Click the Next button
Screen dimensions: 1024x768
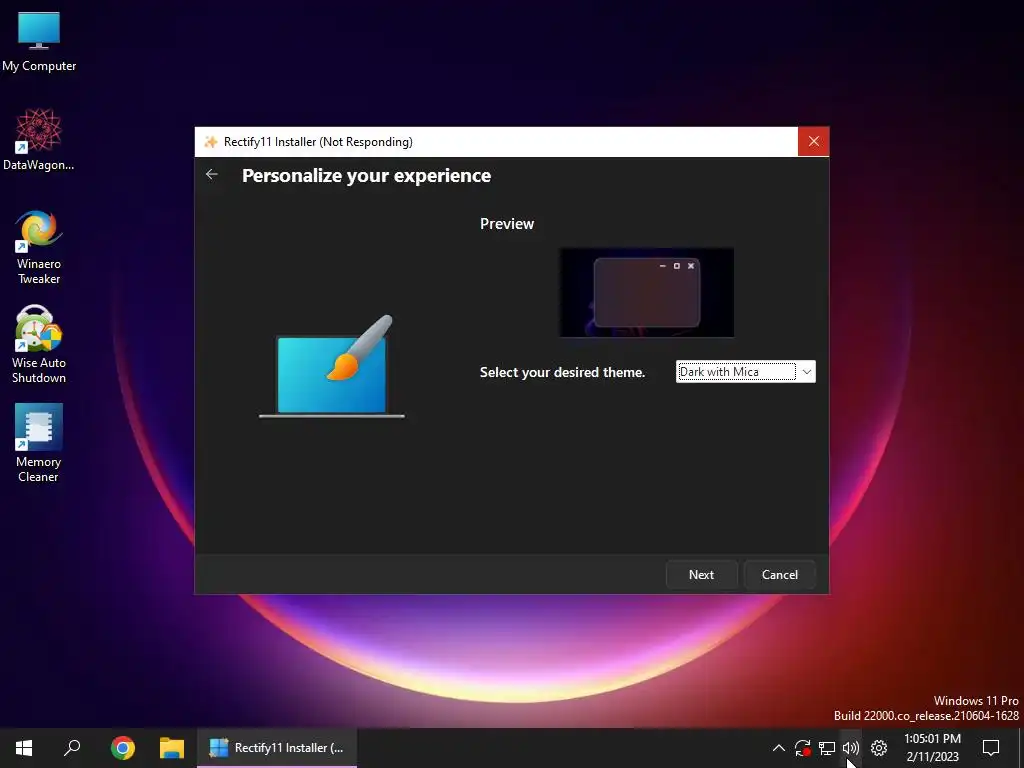pyautogui.click(x=701, y=575)
